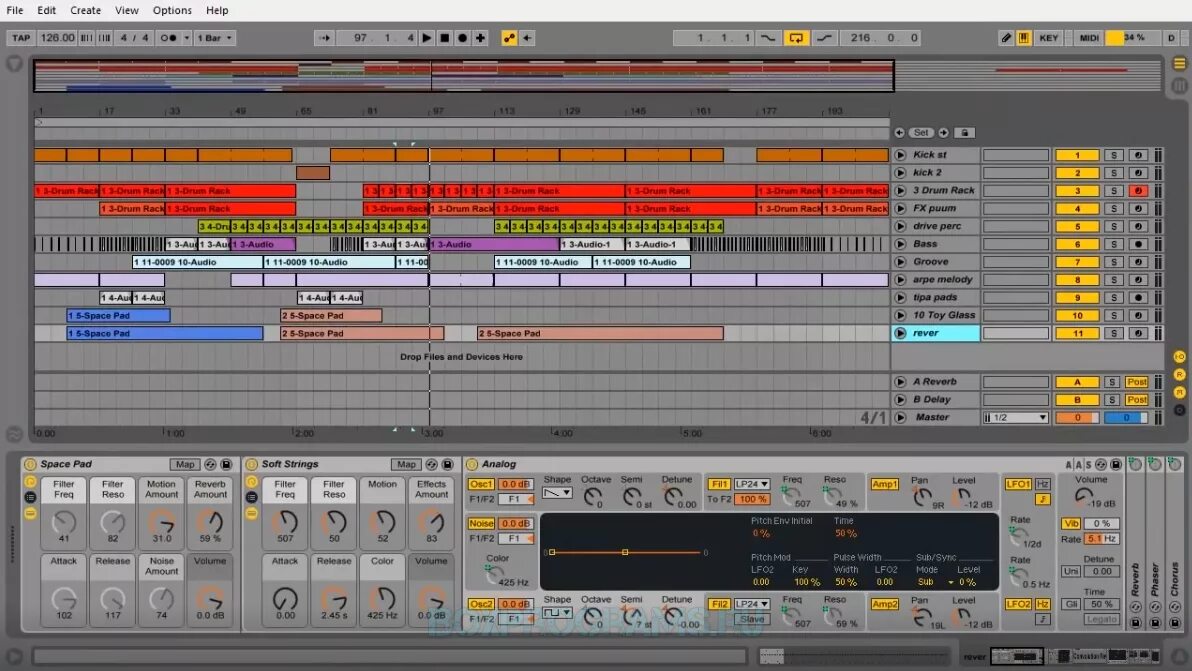Click the MIDI arrangement overdub plus icon
The height and width of the screenshot is (671, 1192).
click(479, 37)
